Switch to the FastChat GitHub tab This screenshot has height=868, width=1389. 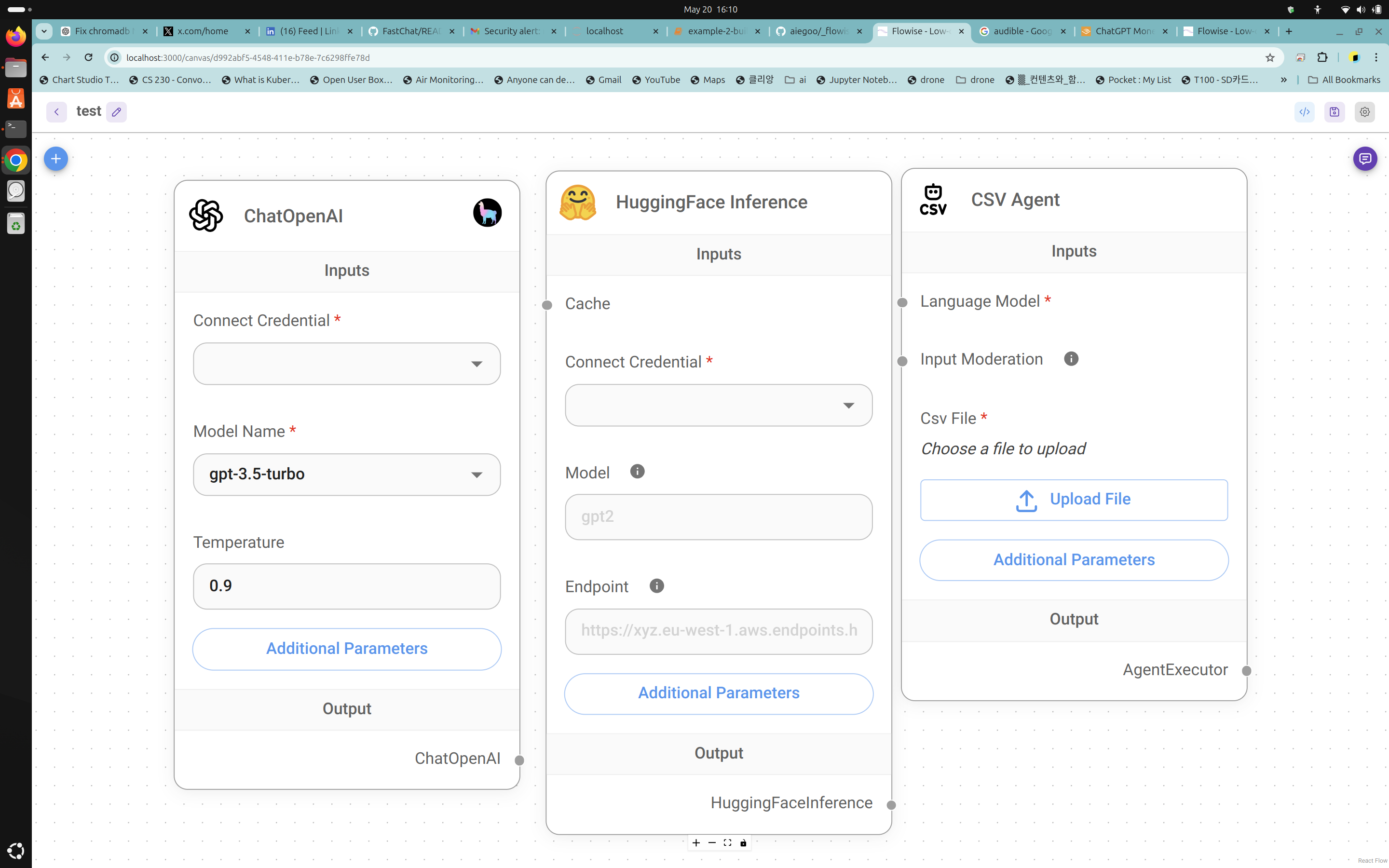[x=410, y=31]
